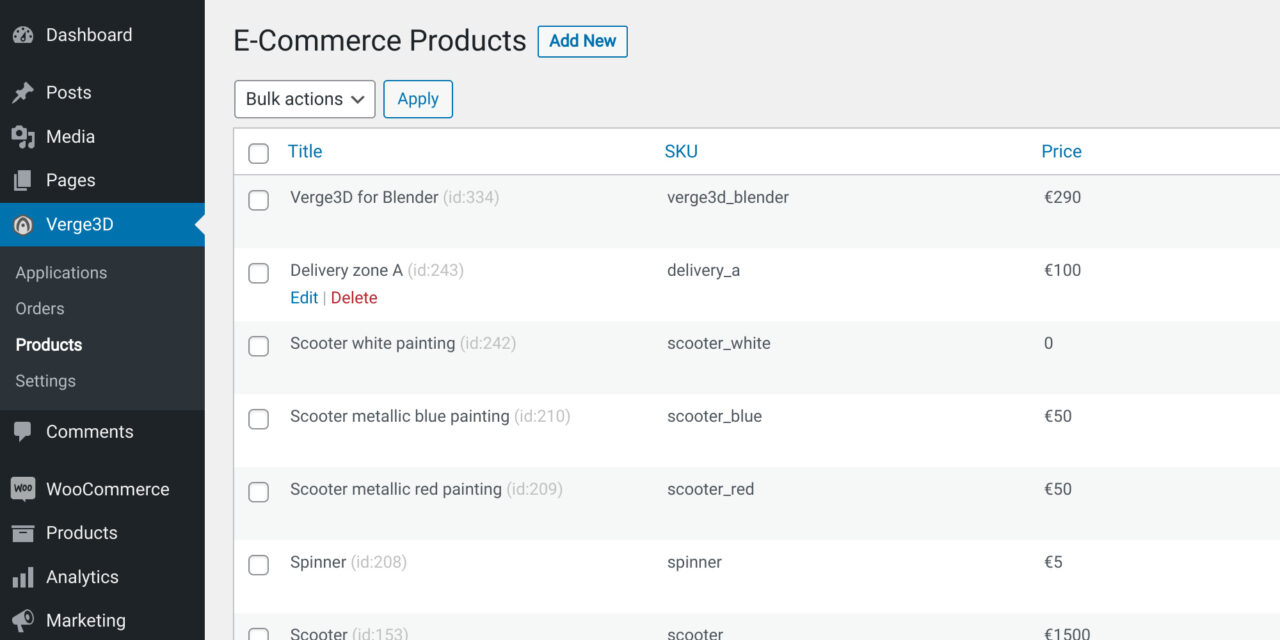The height and width of the screenshot is (640, 1280).
Task: Click the scooter_blue SKU cell
Action: (x=714, y=417)
